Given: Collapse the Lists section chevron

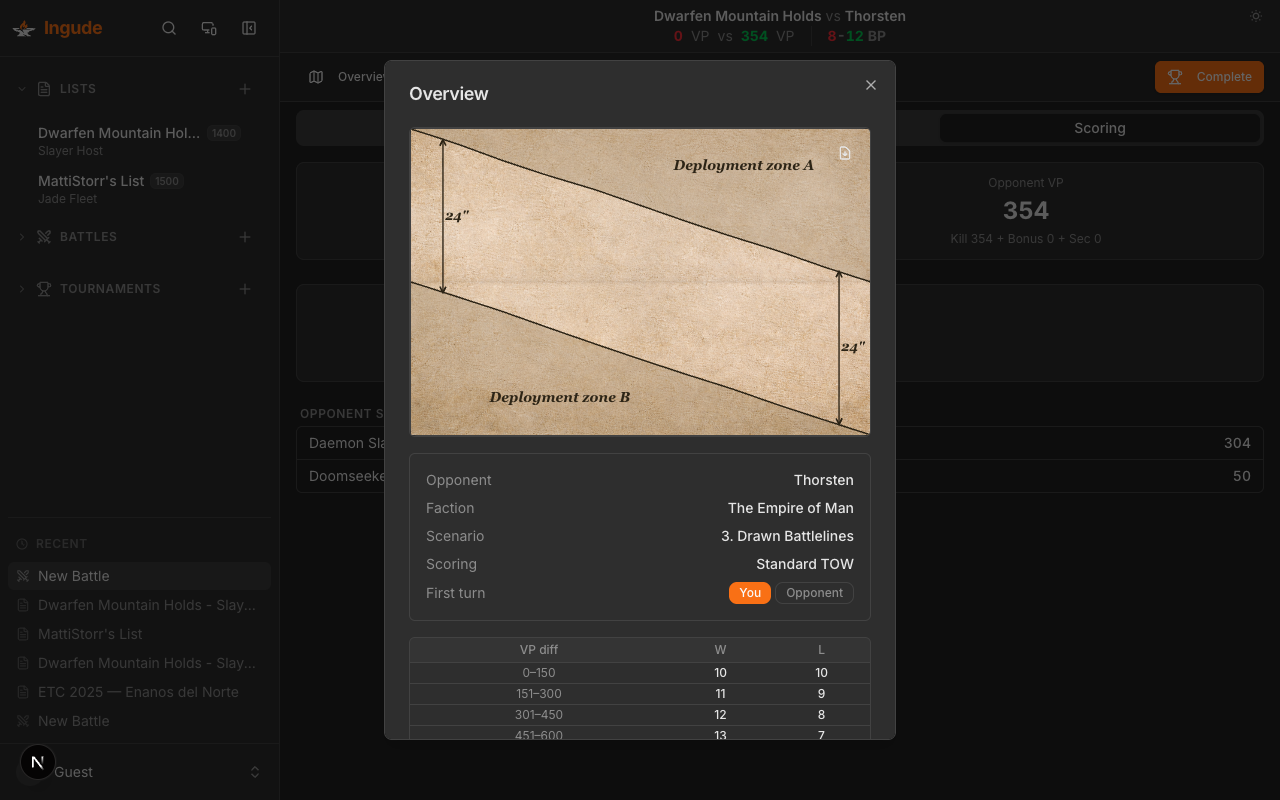Looking at the screenshot, I should (x=22, y=89).
